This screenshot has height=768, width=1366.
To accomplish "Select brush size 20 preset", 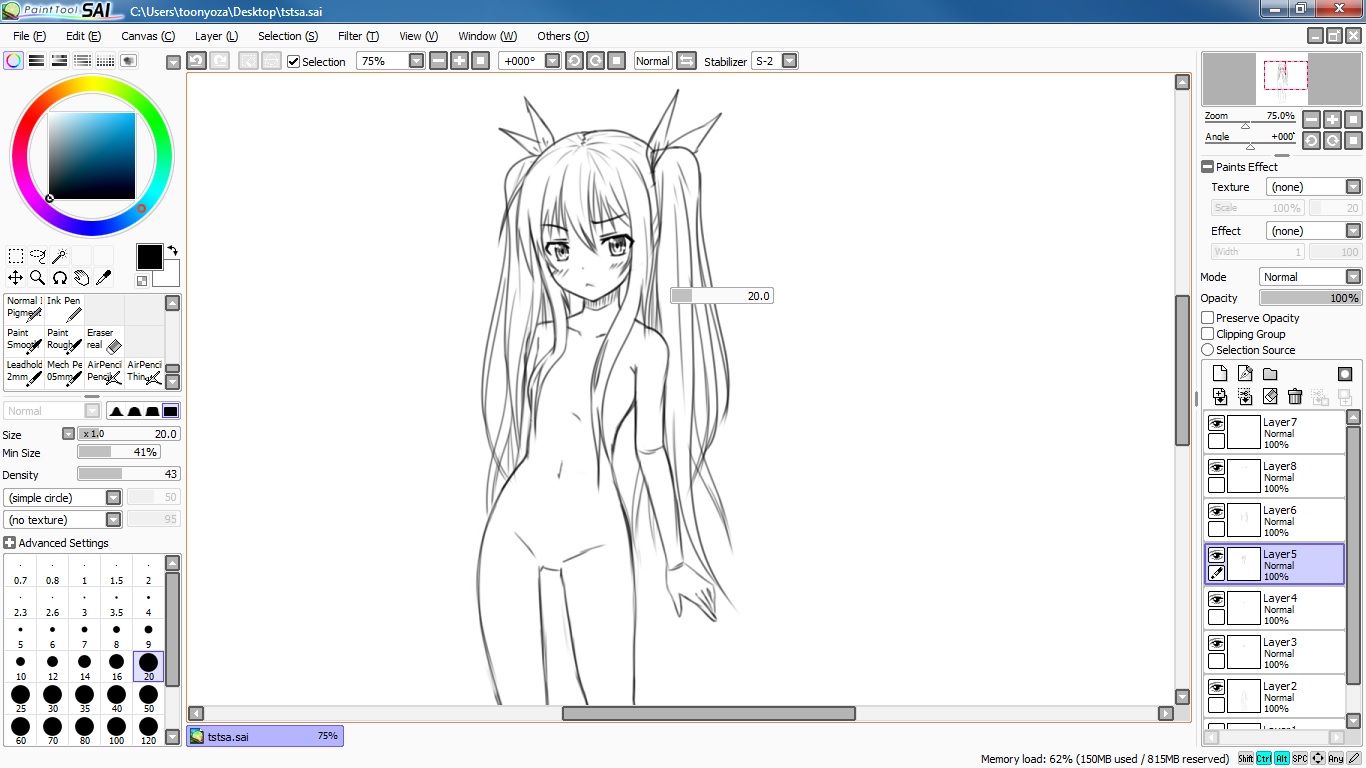I will point(148,667).
